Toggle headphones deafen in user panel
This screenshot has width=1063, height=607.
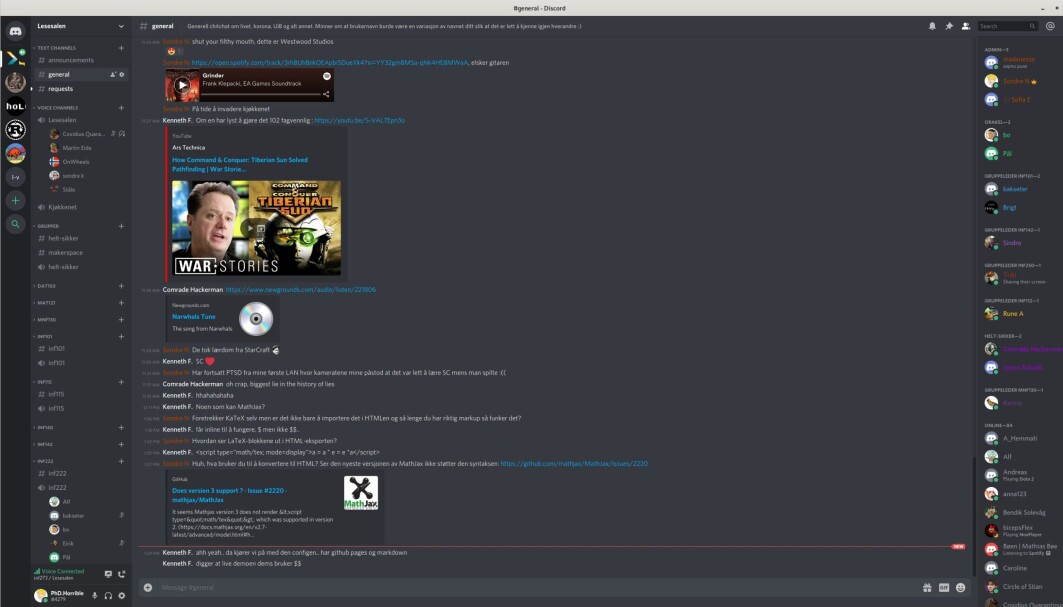[x=108, y=595]
